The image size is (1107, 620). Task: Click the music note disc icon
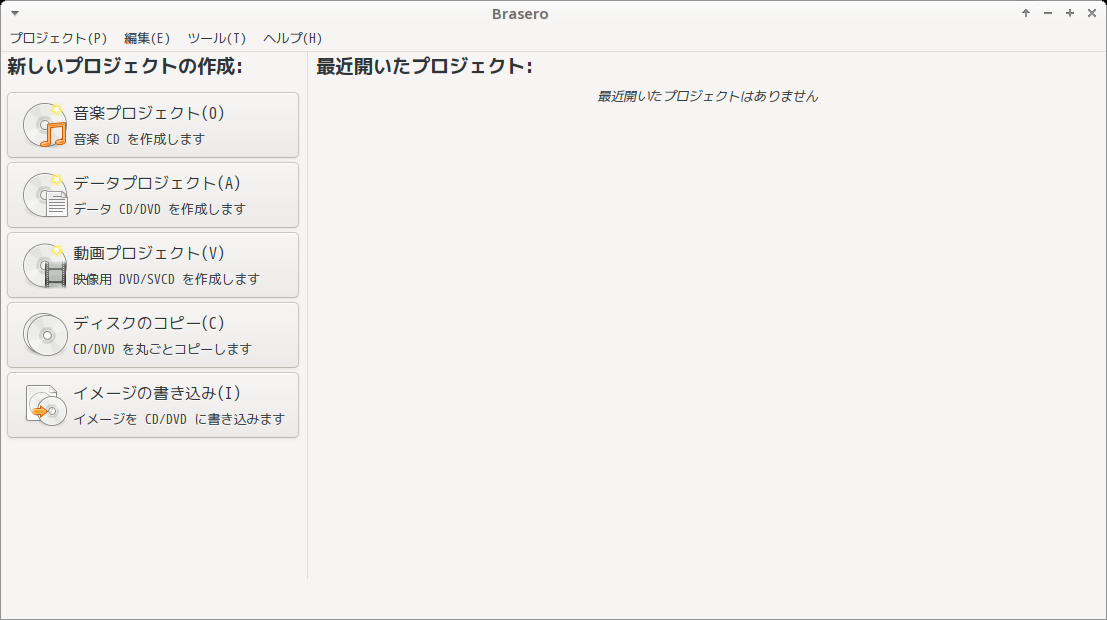[45, 125]
